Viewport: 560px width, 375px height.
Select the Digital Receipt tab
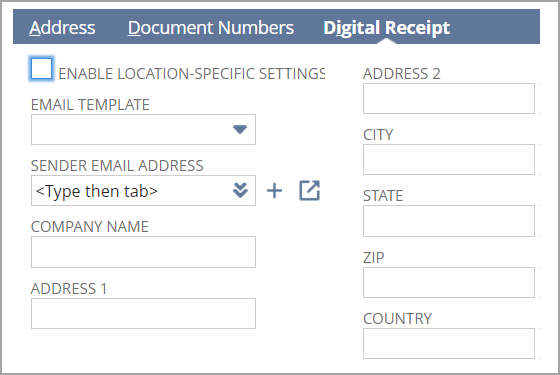(x=386, y=28)
